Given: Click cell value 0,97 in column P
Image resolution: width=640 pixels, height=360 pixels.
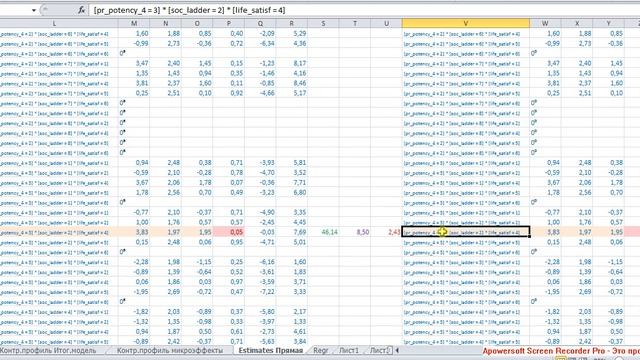Looking at the screenshot, I should coord(236,282).
